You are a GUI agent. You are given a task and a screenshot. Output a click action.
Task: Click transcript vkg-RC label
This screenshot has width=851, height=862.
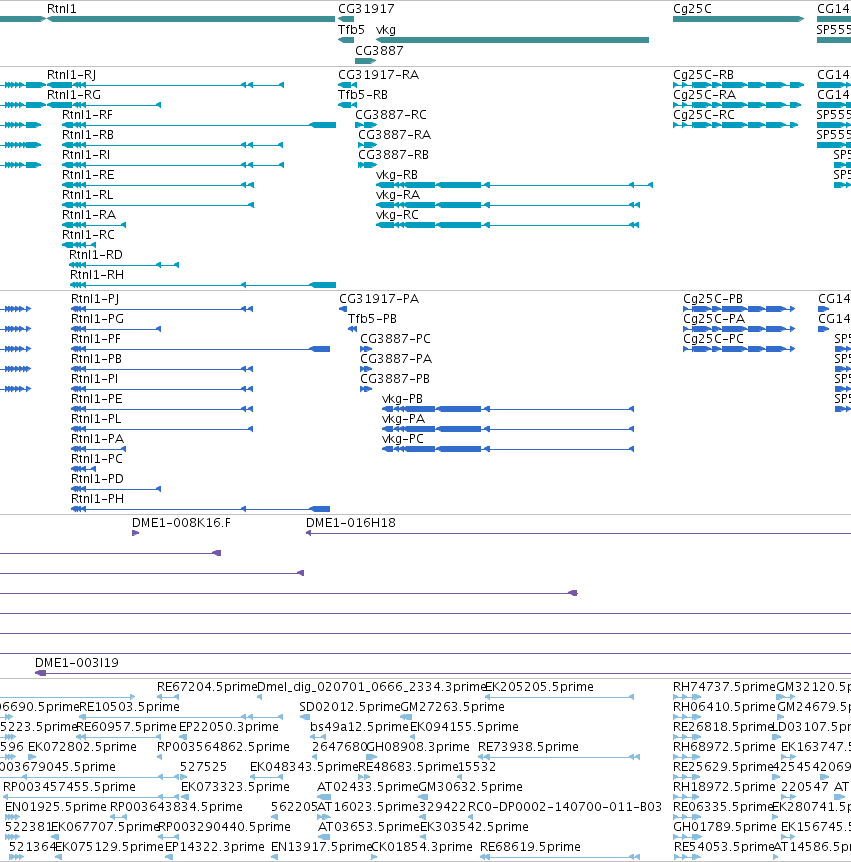click(x=397, y=214)
